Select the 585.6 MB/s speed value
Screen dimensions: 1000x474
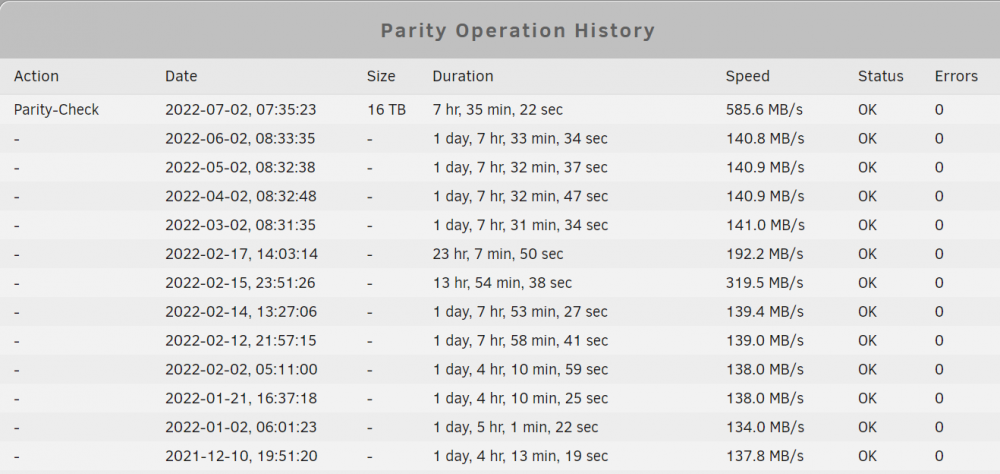764,110
